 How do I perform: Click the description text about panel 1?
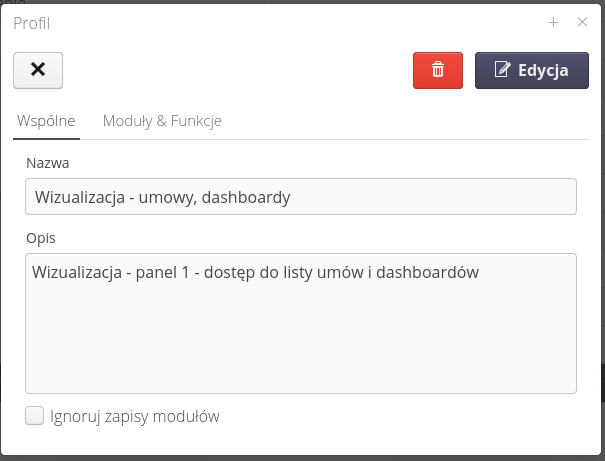tap(257, 271)
